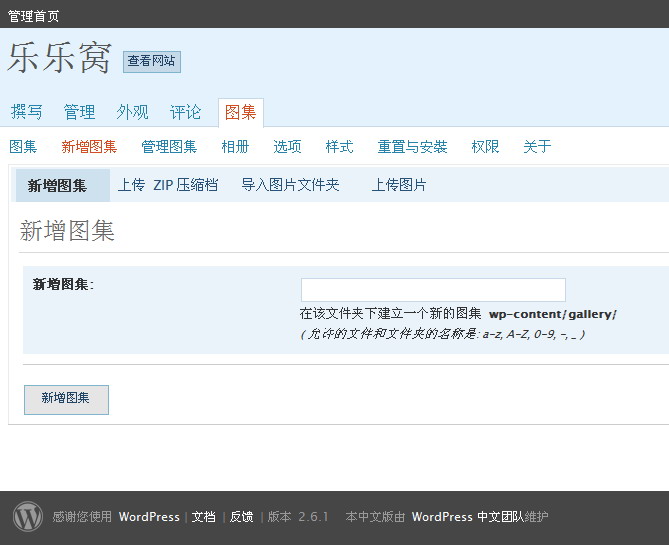The height and width of the screenshot is (545, 669).
Task: Switch to 导入图片文件夹 tab
Action: click(x=290, y=185)
